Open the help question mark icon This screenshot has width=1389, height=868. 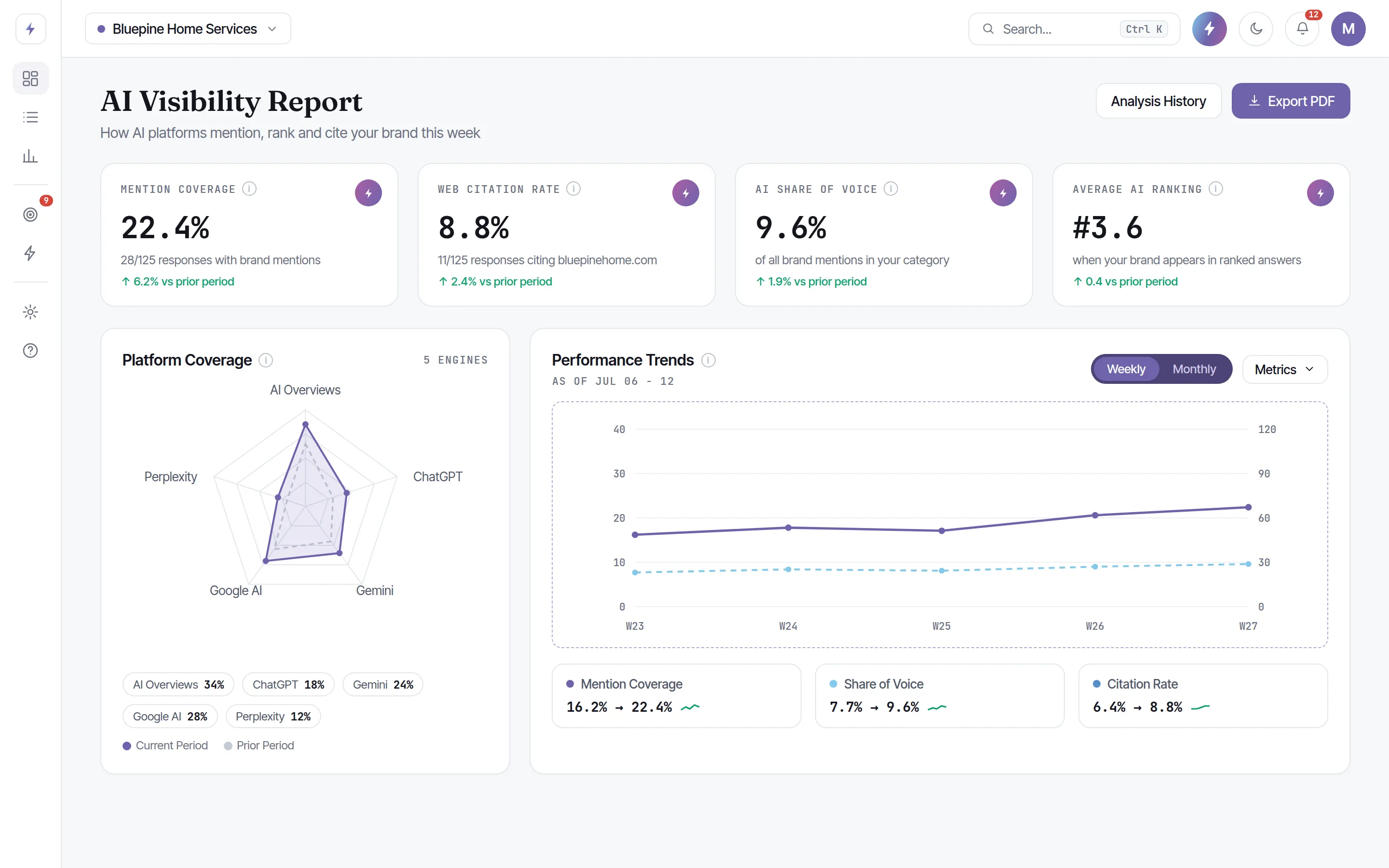30,350
